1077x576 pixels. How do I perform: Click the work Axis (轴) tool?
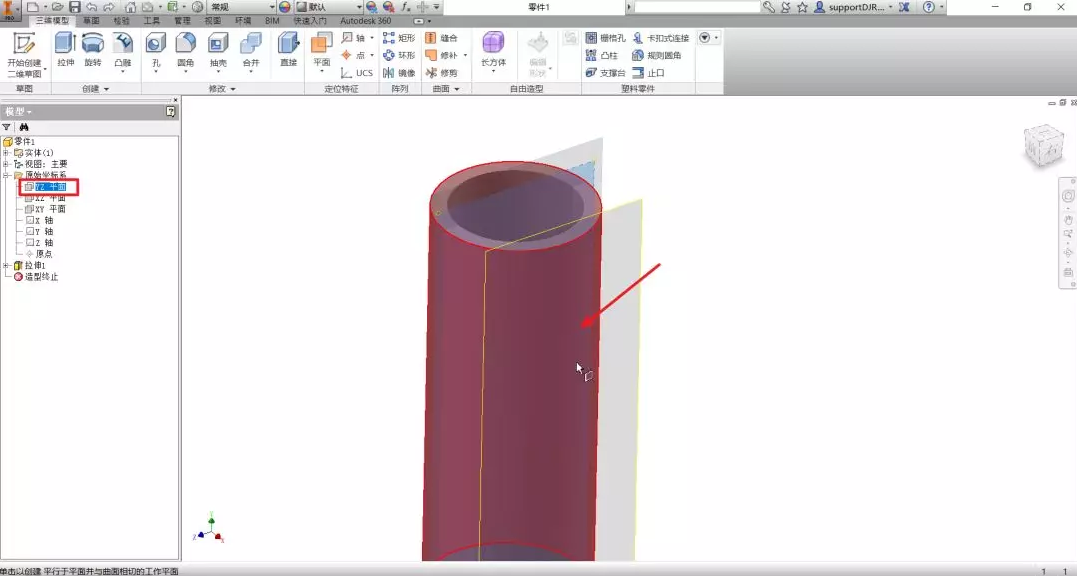pos(355,38)
